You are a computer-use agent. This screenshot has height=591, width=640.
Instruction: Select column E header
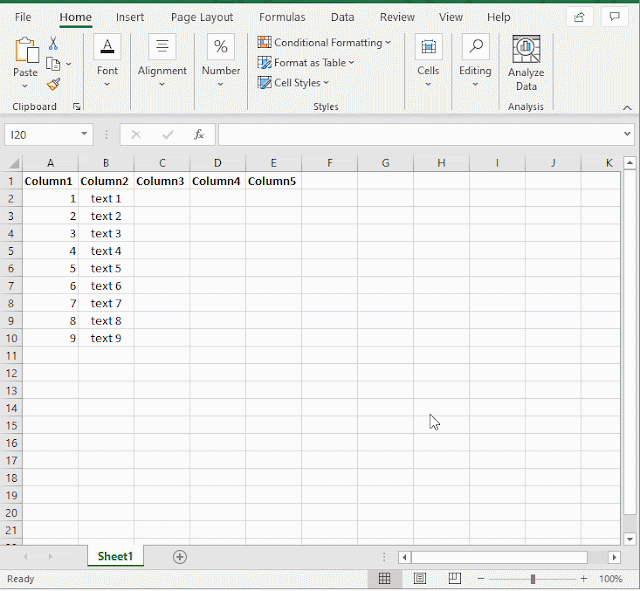[x=273, y=163]
